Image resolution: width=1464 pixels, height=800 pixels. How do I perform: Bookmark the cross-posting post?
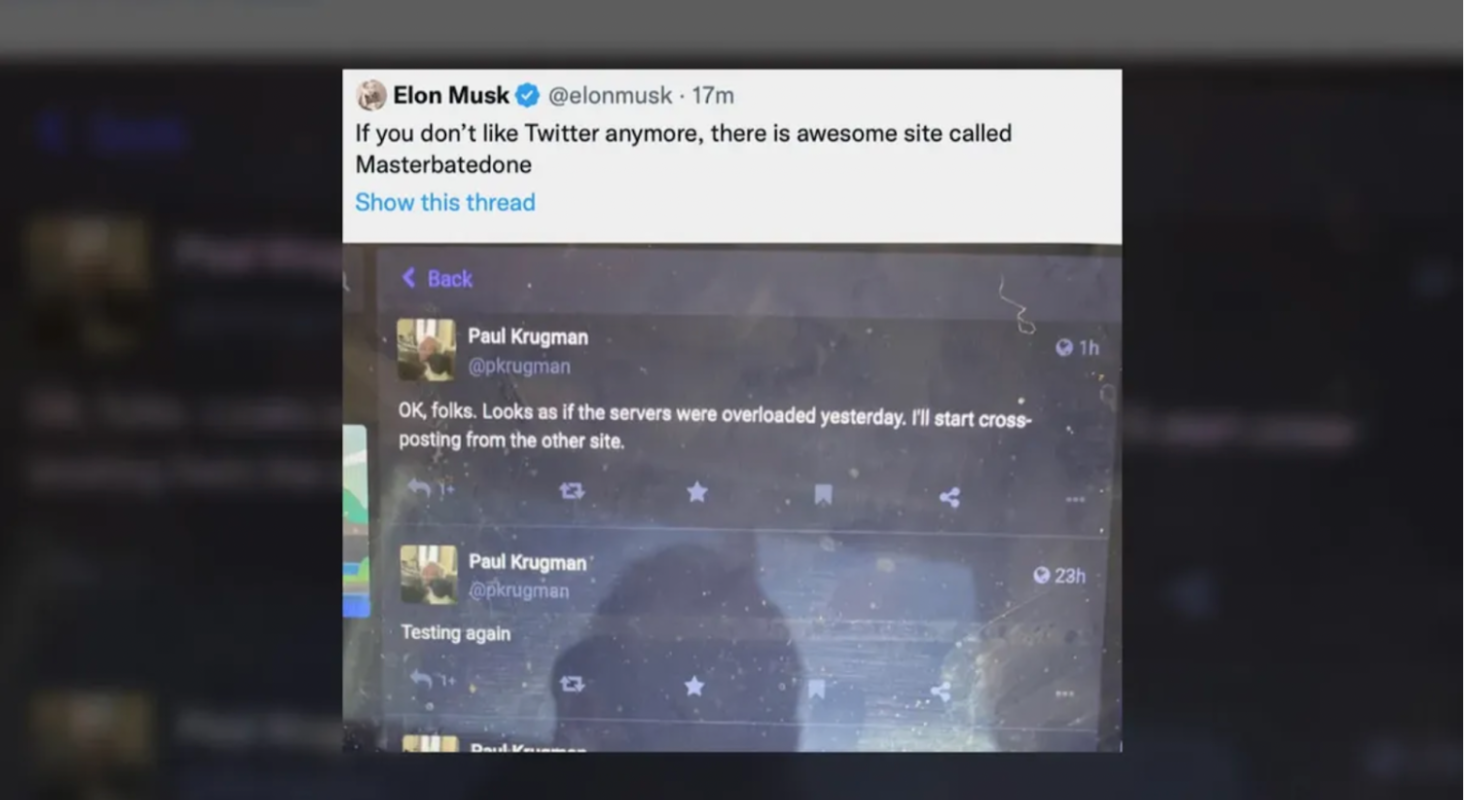click(x=823, y=494)
